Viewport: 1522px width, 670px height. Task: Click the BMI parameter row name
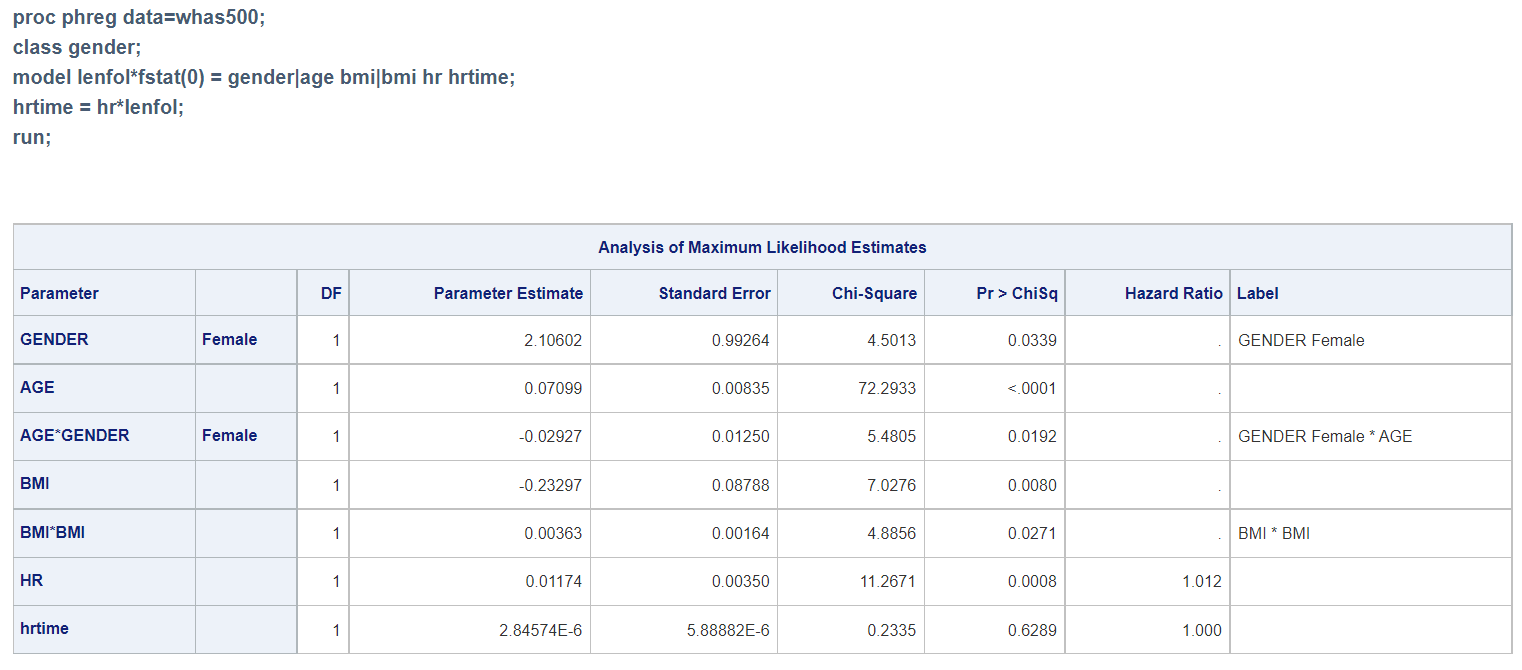(x=35, y=483)
